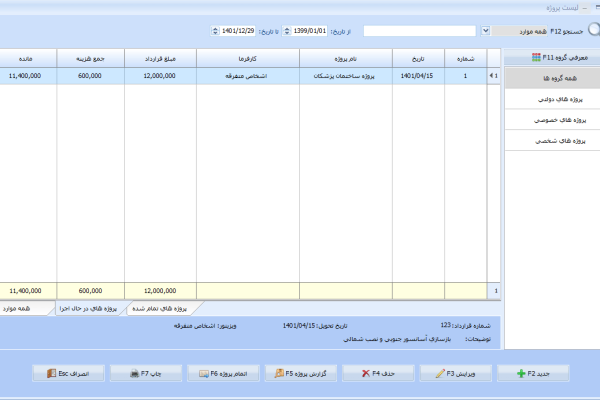
Task: Click the search magnifier icon
Action: point(594,30)
